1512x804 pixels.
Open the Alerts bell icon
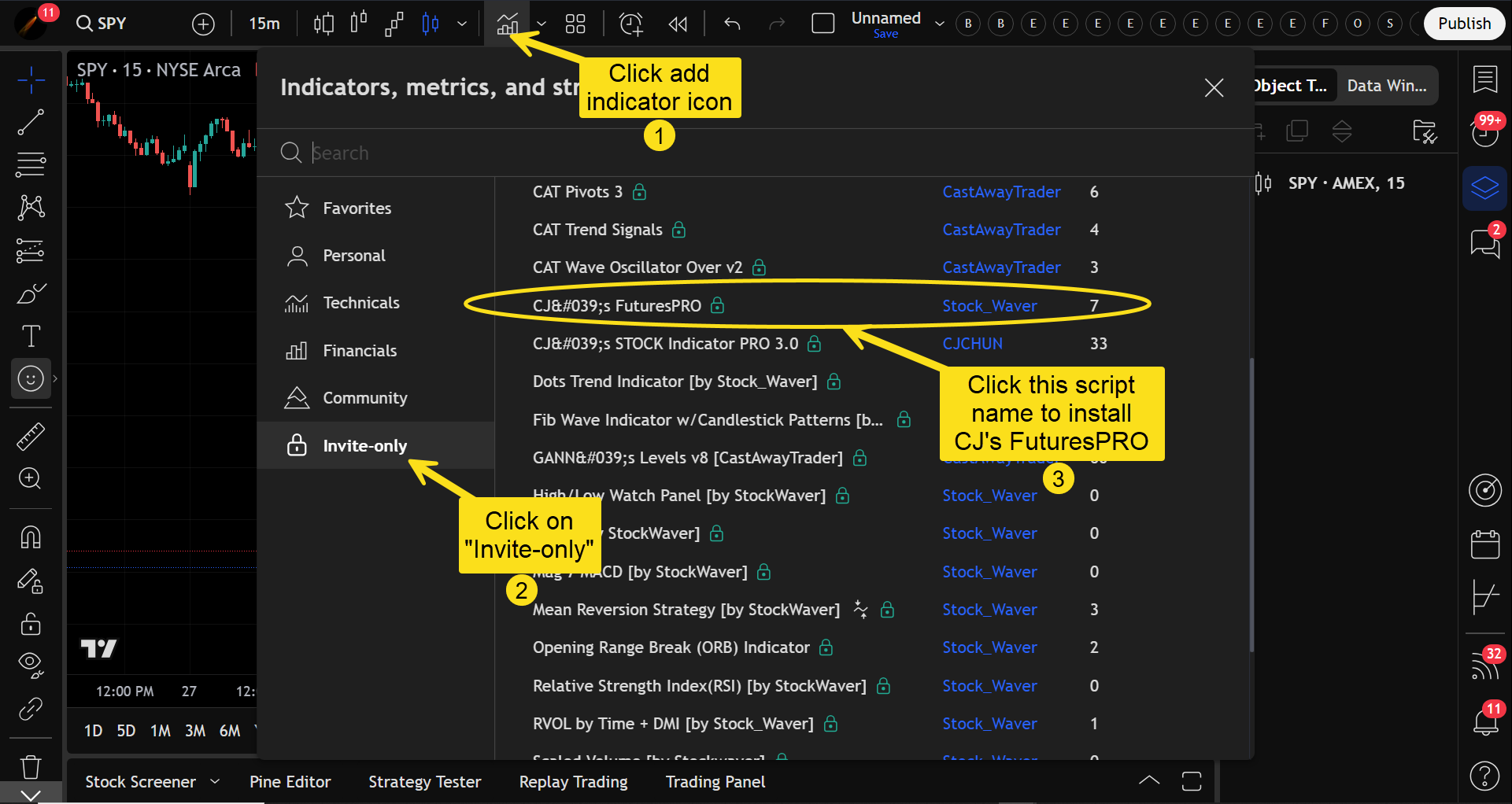(x=1485, y=720)
